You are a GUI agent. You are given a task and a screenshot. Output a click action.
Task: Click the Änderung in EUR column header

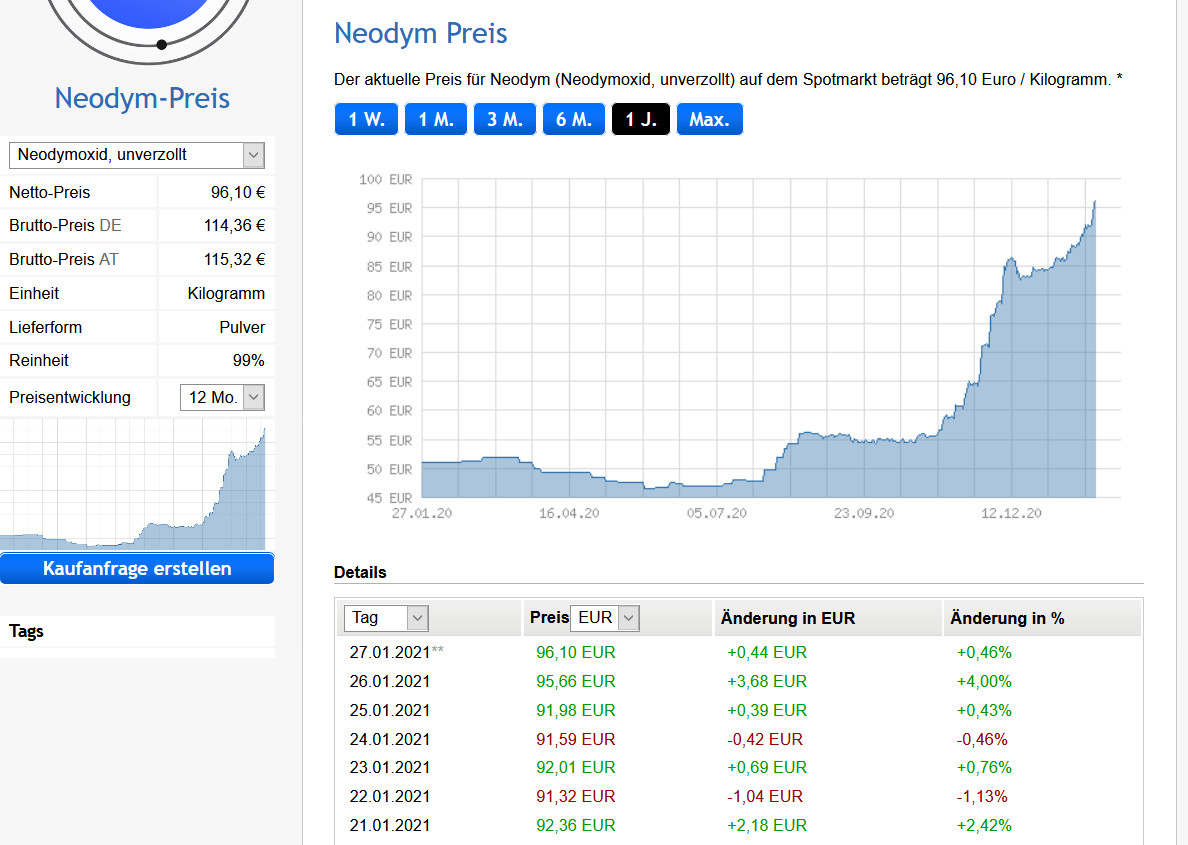(788, 618)
